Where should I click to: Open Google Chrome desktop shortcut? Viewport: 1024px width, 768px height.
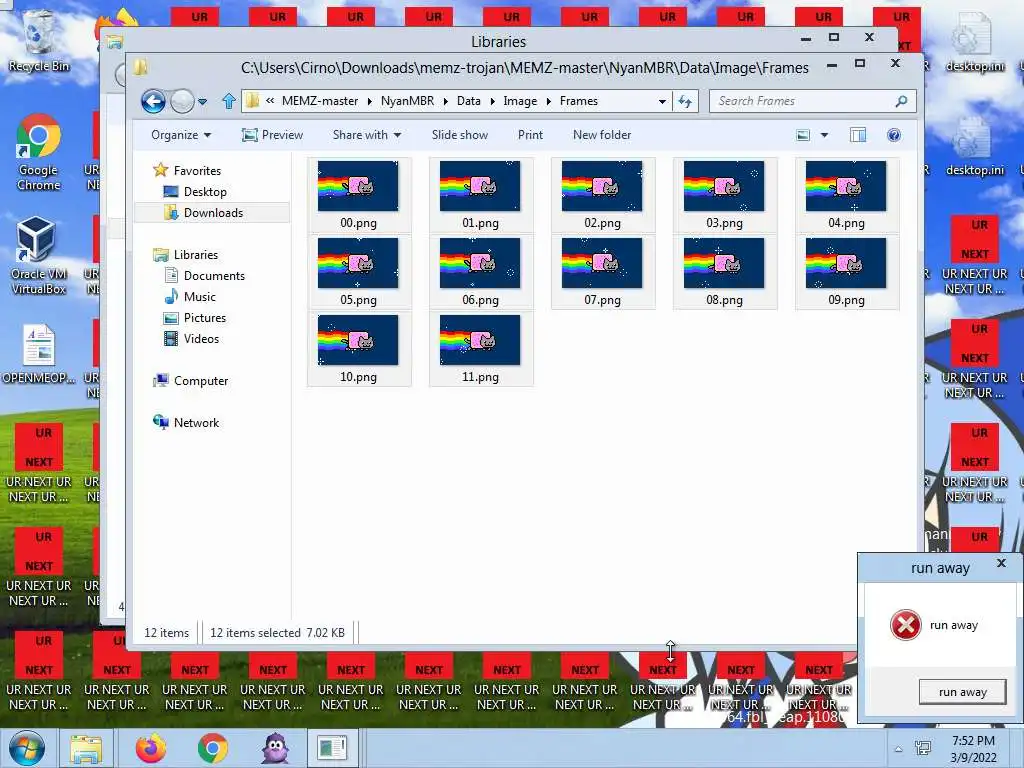tap(39, 152)
